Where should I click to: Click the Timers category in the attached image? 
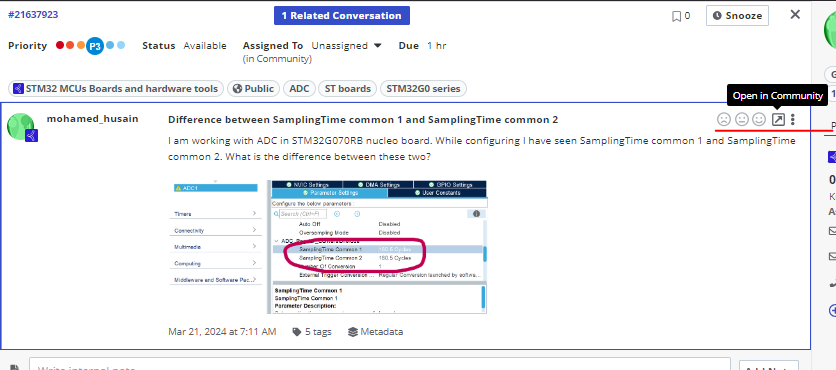tap(215, 214)
